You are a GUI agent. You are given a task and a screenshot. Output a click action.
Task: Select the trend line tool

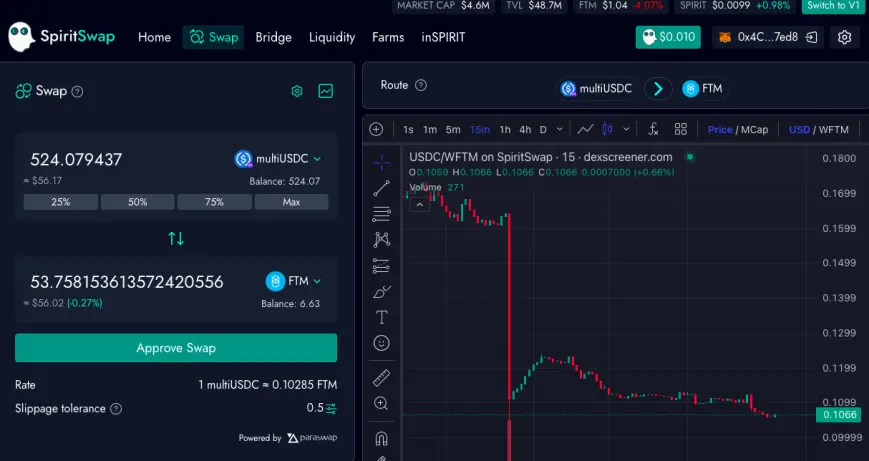pyautogui.click(x=381, y=188)
